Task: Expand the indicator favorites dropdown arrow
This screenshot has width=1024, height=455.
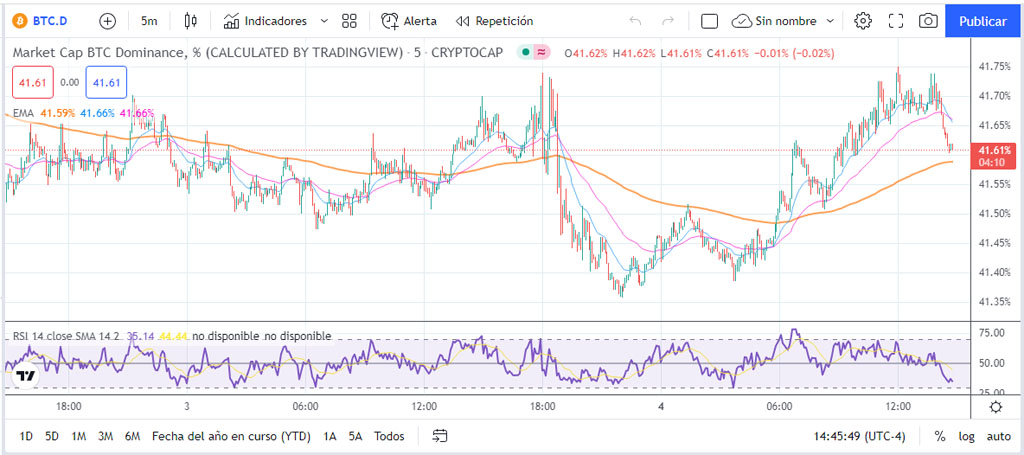Action: [324, 21]
